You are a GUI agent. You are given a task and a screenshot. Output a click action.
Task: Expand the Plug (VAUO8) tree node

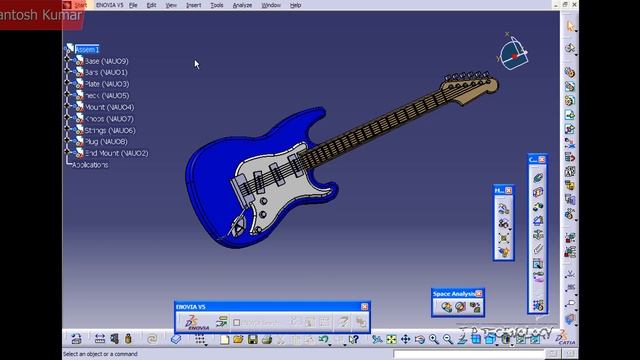point(67,141)
